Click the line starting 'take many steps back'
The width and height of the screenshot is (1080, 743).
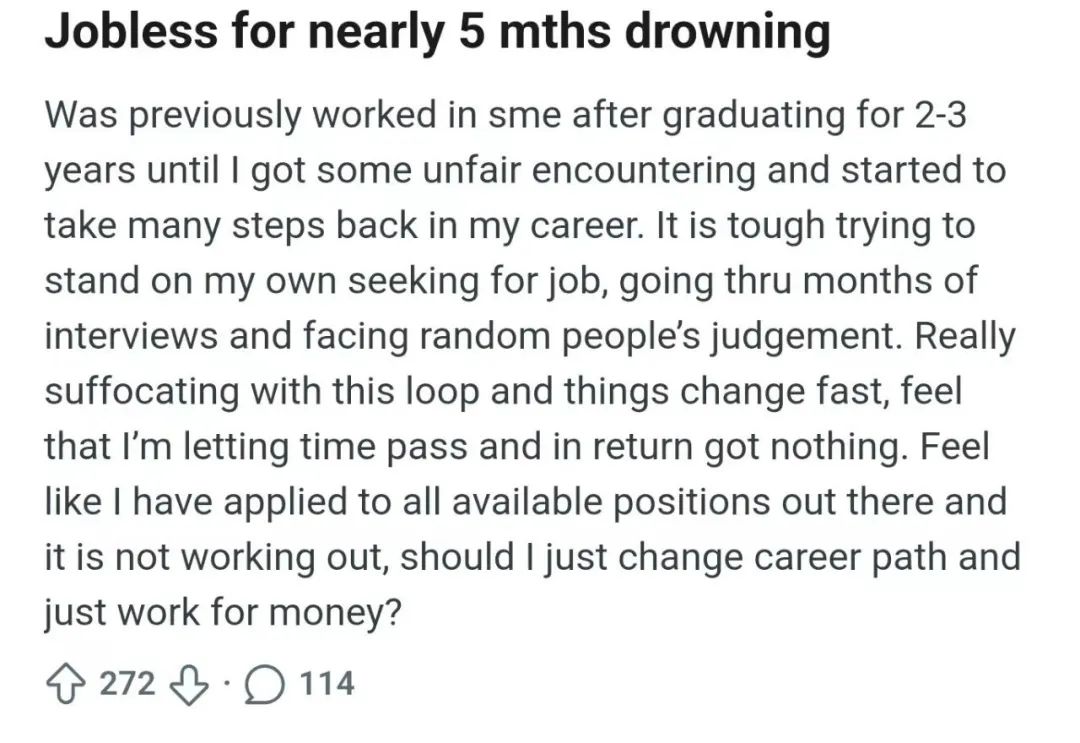pyautogui.click(x=510, y=226)
